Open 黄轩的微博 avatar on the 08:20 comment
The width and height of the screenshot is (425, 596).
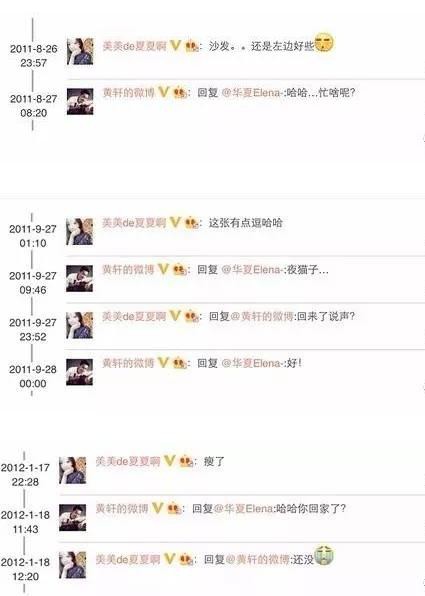pos(80,101)
